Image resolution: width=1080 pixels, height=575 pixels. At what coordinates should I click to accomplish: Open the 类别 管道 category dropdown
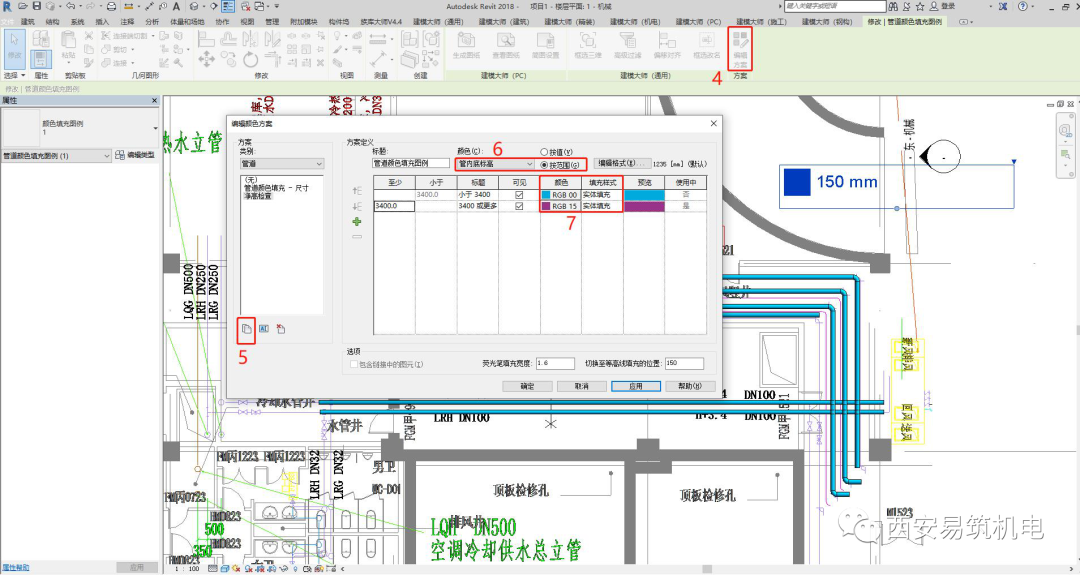[281, 164]
